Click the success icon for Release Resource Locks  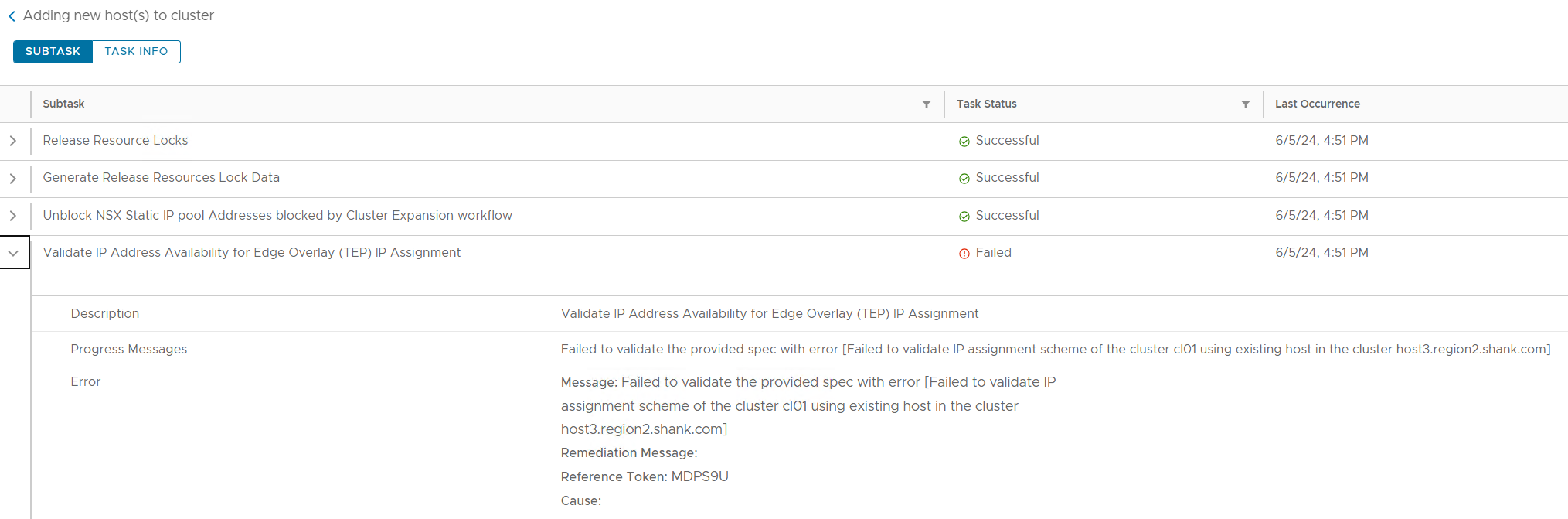964,142
